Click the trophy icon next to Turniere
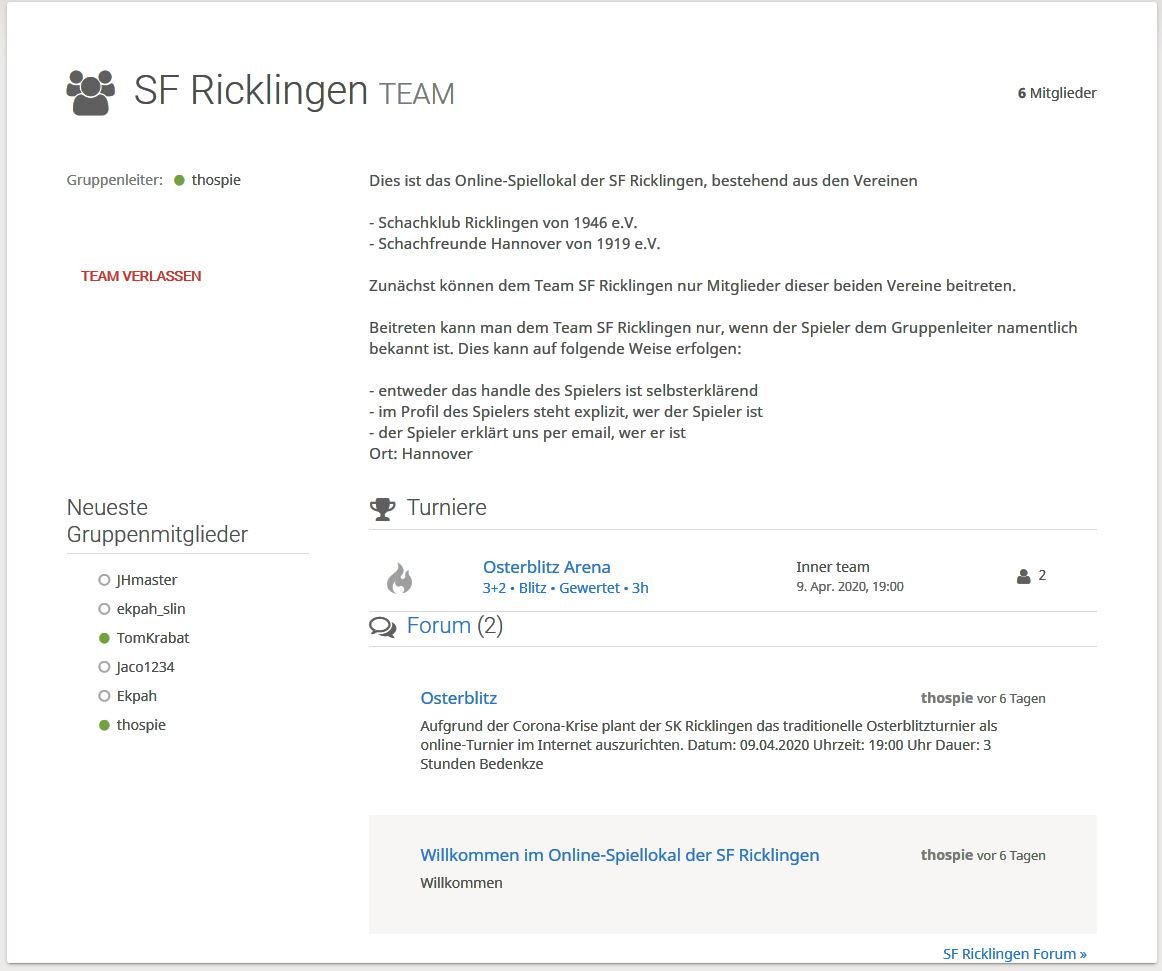 pyautogui.click(x=382, y=509)
